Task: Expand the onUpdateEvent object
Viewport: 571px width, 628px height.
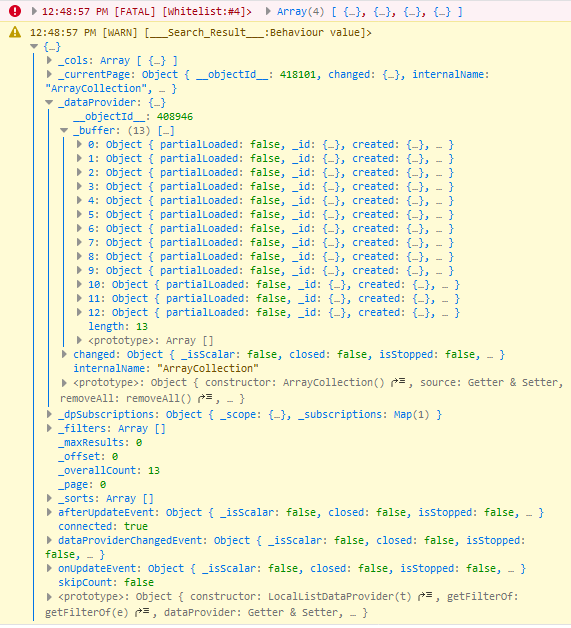Action: click(49, 568)
